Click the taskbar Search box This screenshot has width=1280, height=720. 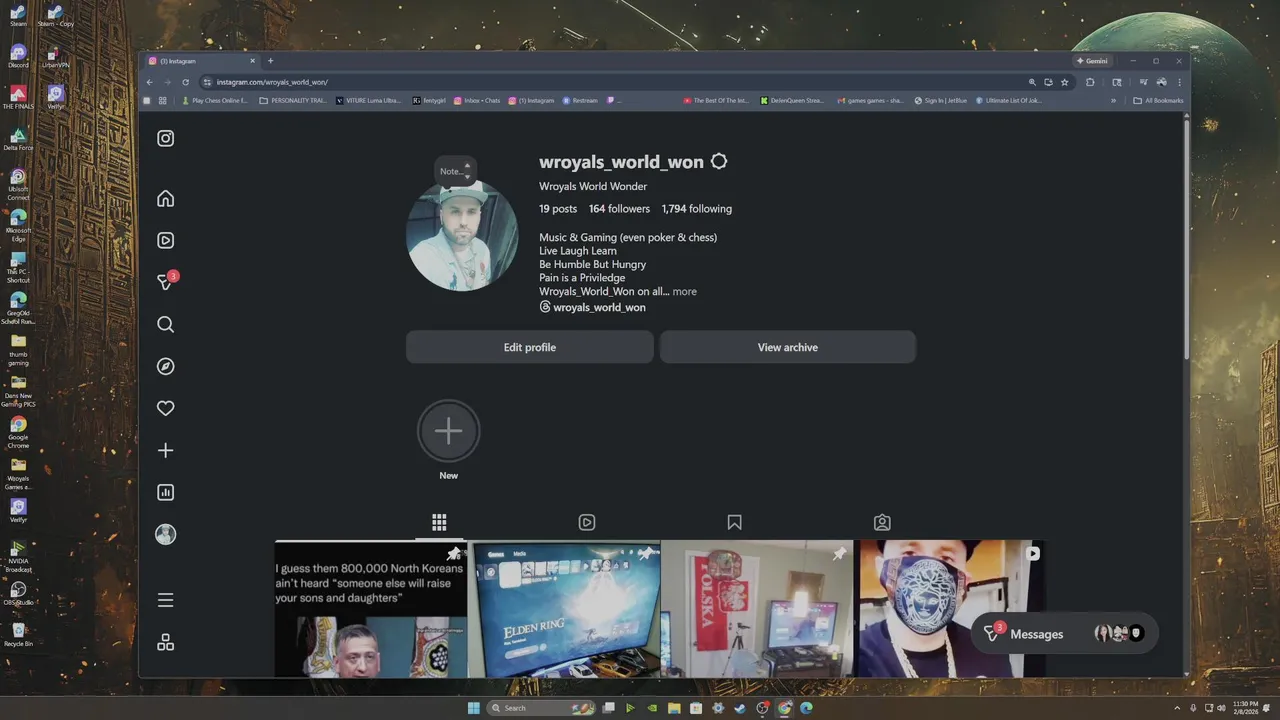pyautogui.click(x=543, y=708)
